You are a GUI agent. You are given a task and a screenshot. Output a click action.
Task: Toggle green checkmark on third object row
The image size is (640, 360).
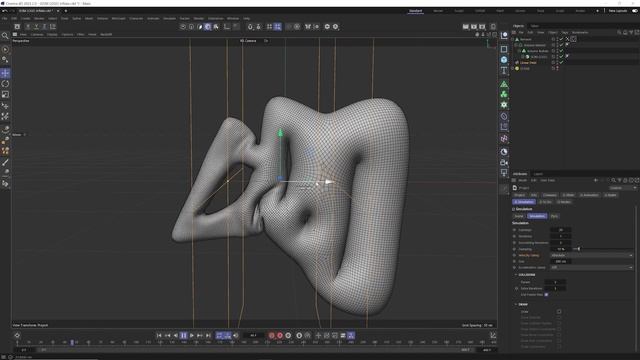[562, 51]
